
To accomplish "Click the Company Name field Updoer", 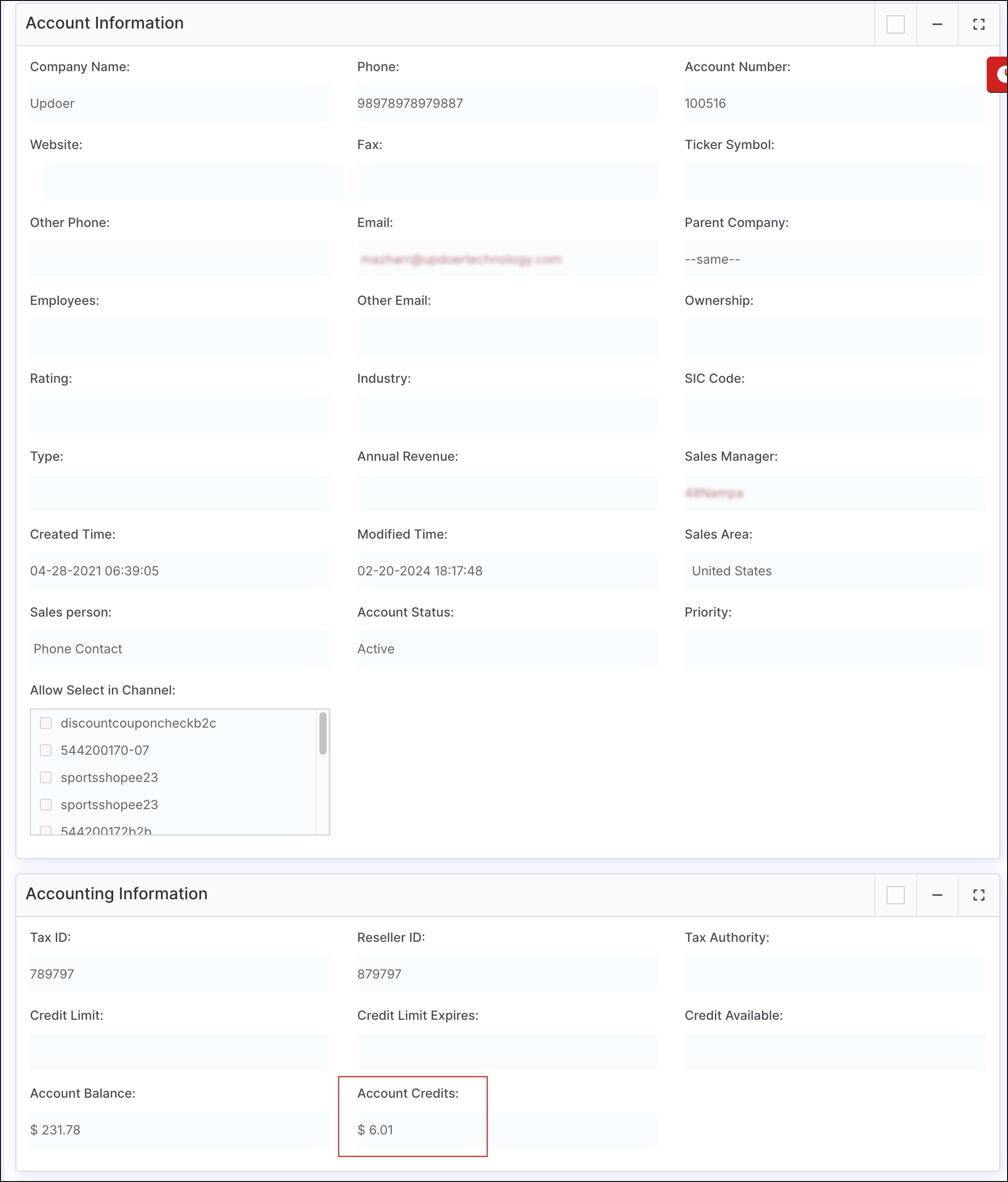I will [180, 103].
